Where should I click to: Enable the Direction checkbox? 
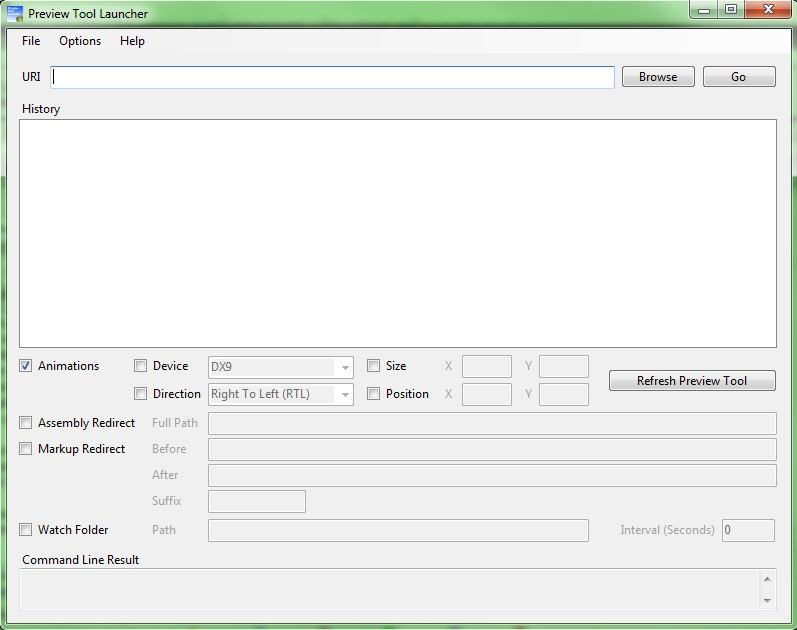(140, 394)
